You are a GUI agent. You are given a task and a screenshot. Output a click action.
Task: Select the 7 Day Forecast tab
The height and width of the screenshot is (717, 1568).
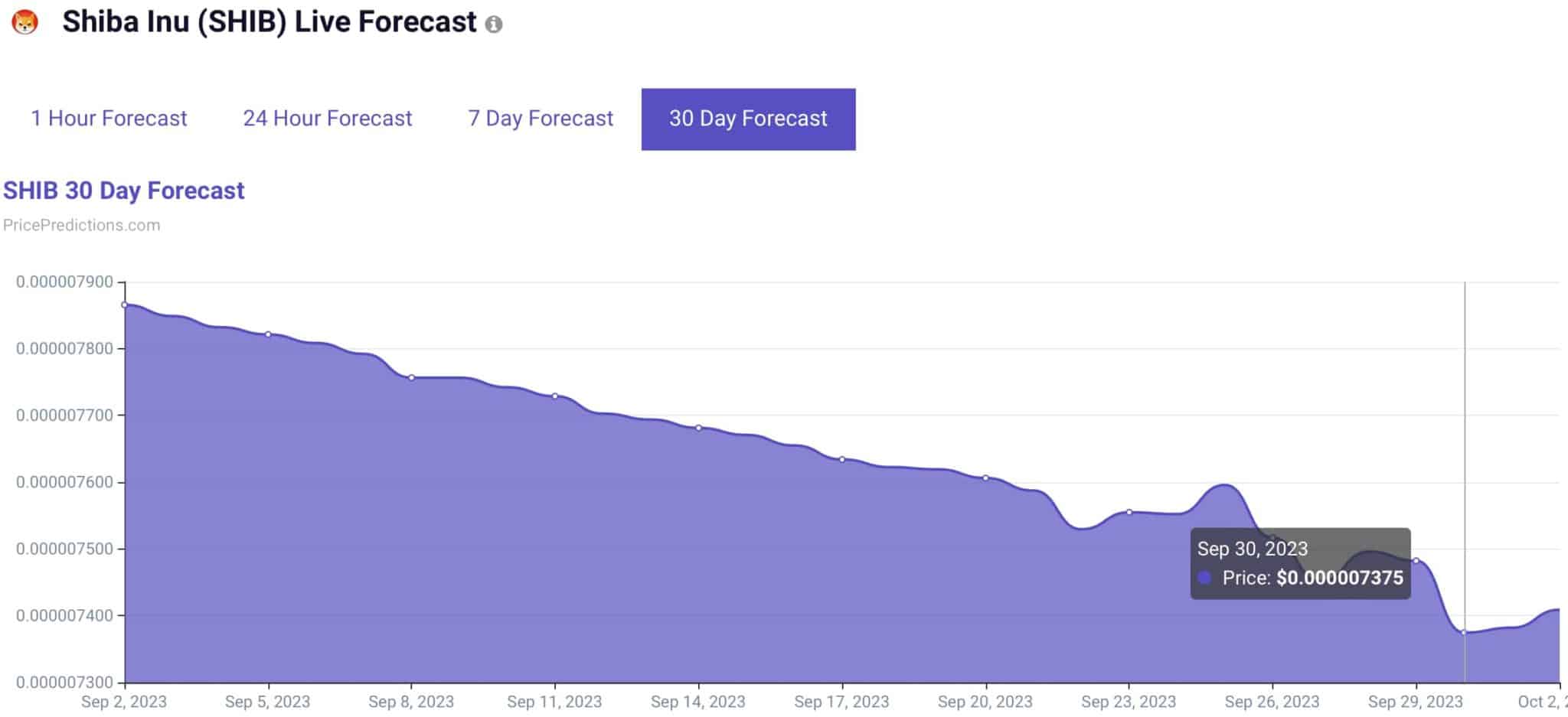[541, 119]
